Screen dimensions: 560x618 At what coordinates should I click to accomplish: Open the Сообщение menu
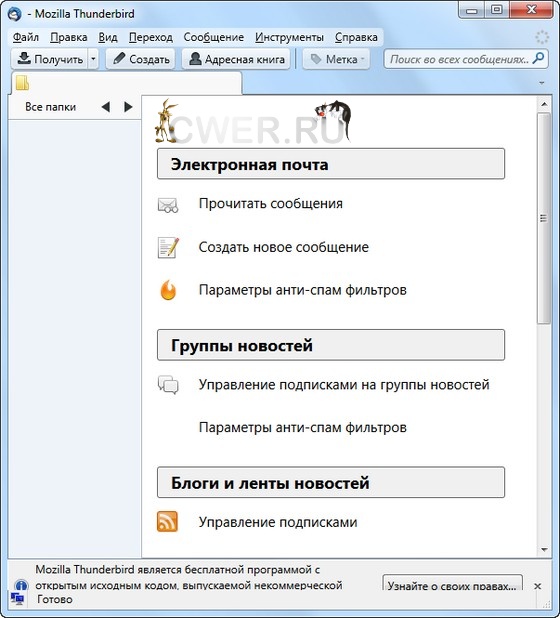pos(214,37)
